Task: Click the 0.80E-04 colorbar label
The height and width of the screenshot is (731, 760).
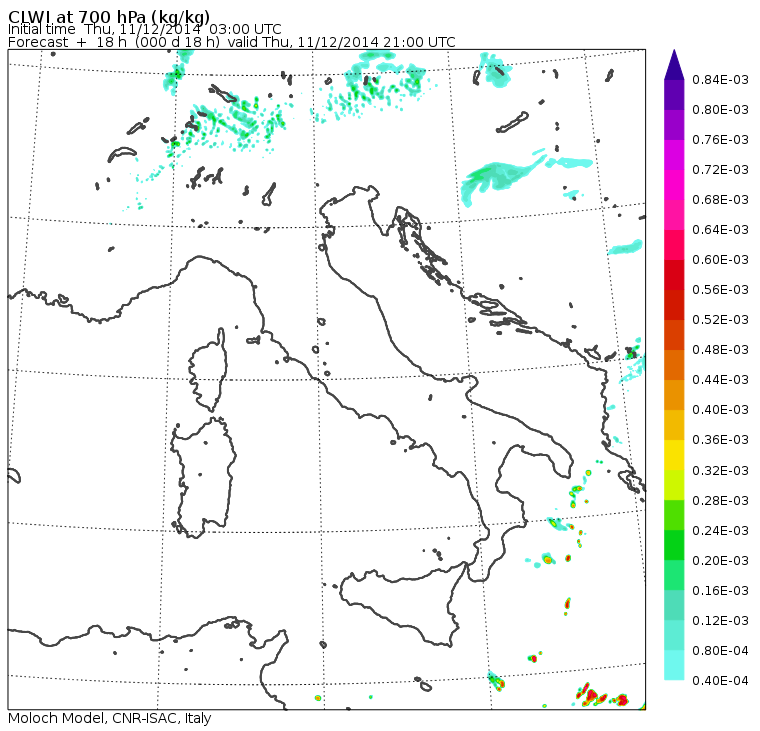Action: point(720,651)
